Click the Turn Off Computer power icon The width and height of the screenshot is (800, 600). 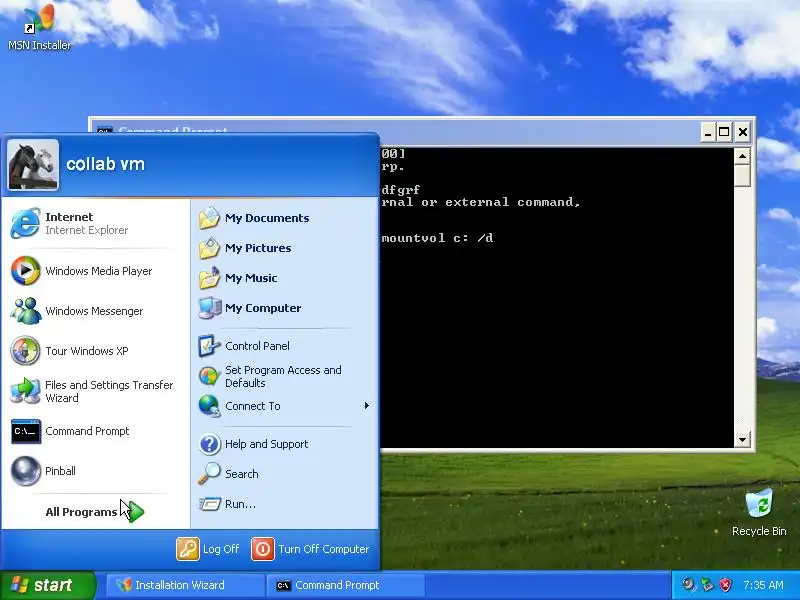pos(263,549)
